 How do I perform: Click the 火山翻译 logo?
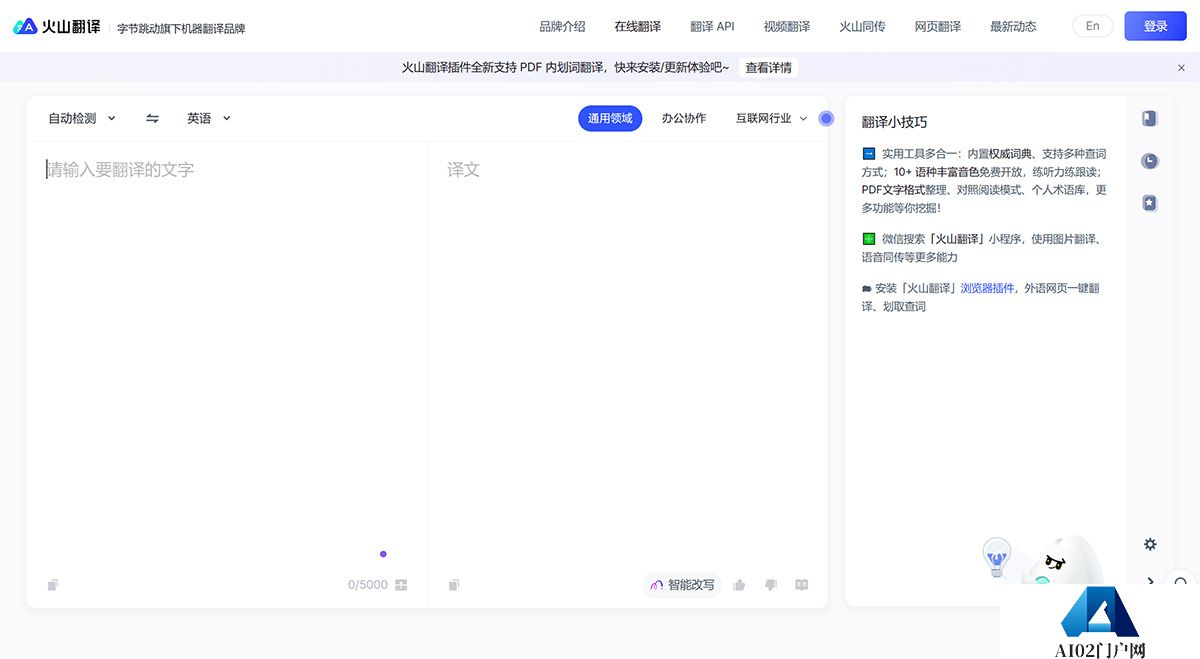pos(57,27)
